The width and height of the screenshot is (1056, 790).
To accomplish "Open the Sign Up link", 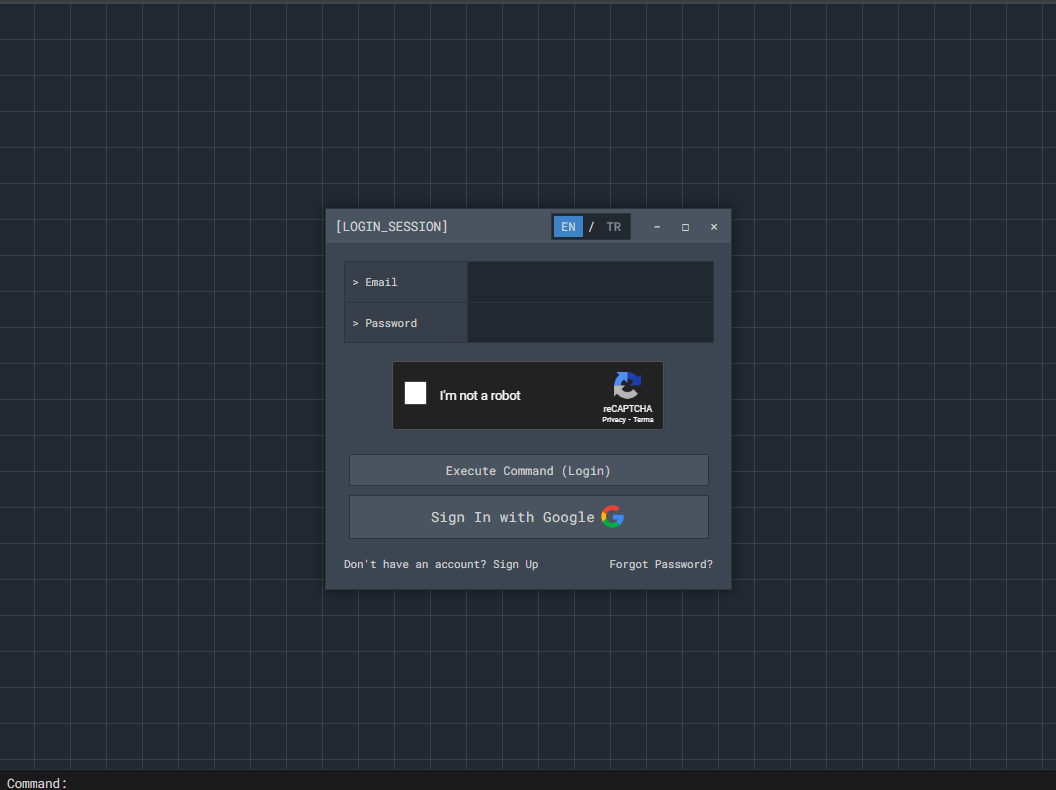I will (x=515, y=563).
